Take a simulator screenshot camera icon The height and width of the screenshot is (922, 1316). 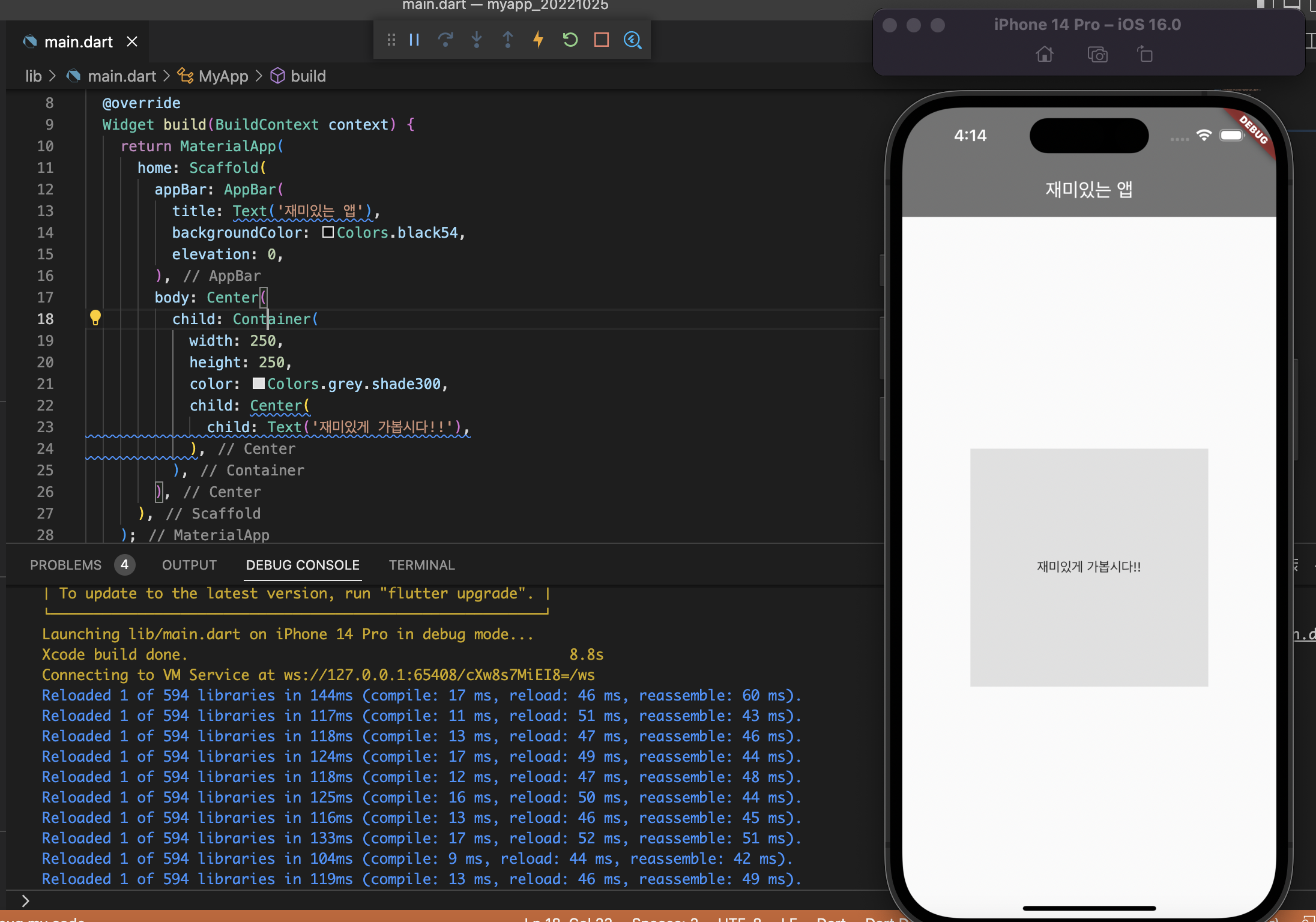tap(1097, 55)
